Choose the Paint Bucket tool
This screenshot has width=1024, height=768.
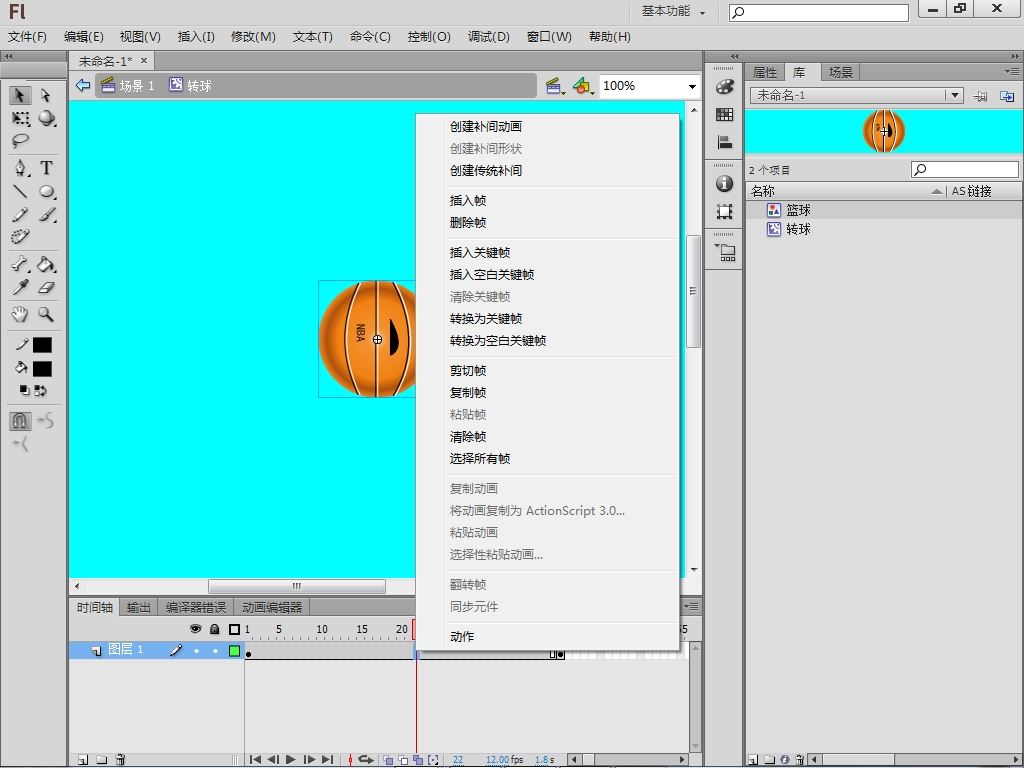[46, 265]
